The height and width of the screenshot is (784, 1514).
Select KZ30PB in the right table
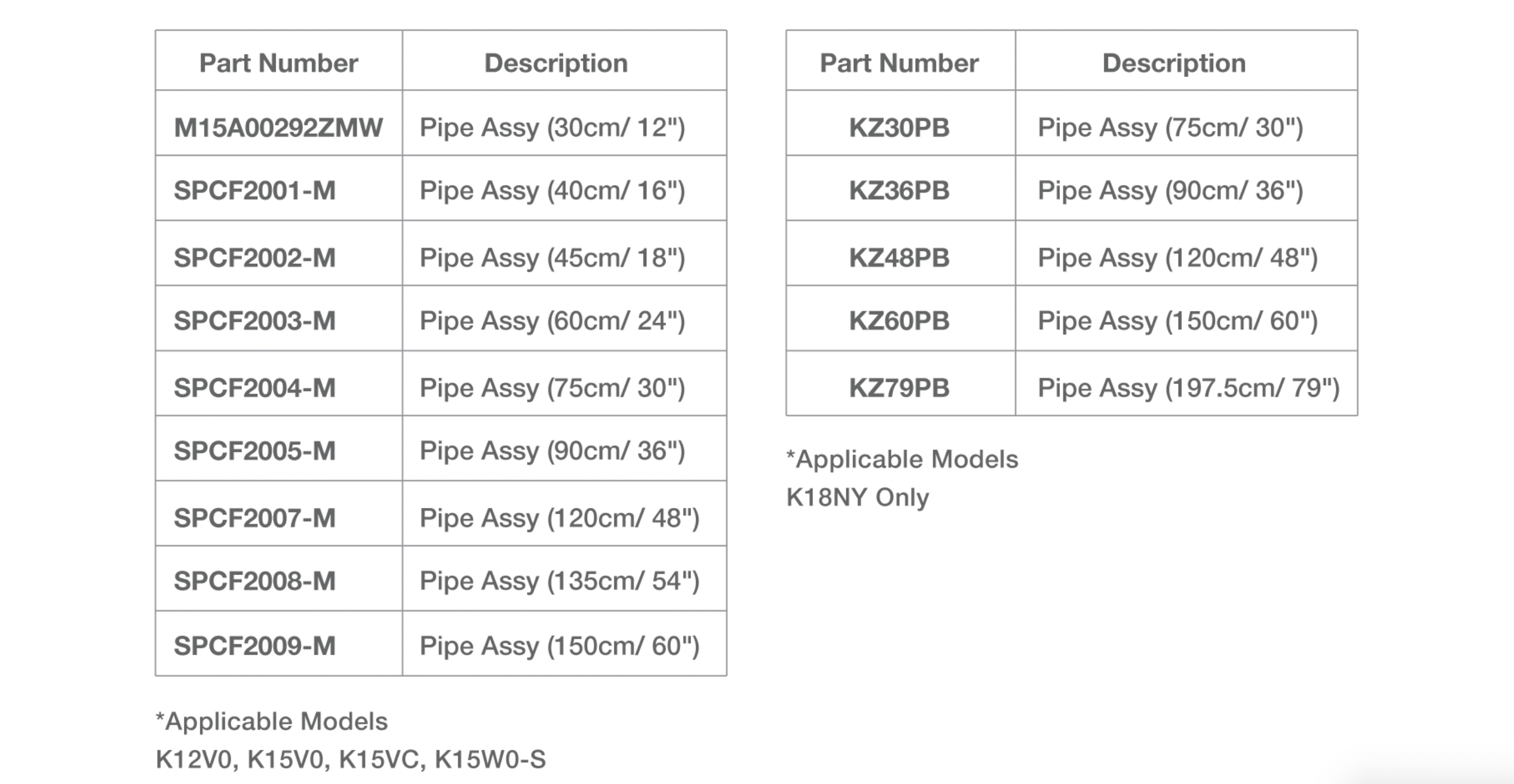(899, 128)
